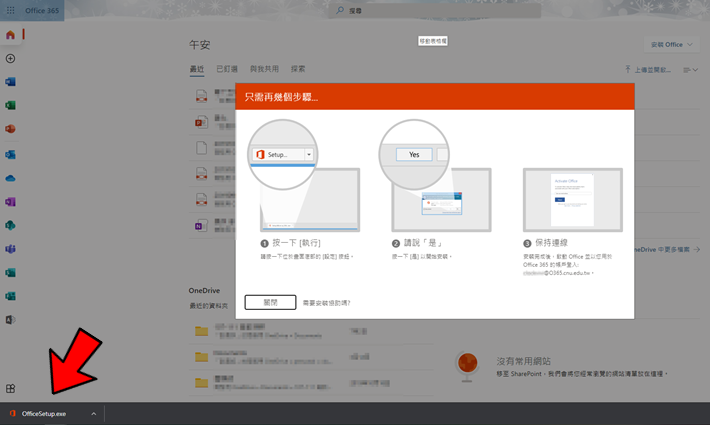Viewport: 710px width, 425px height.
Task: Click the blank document icon in recent list
Action: [x=201, y=148]
